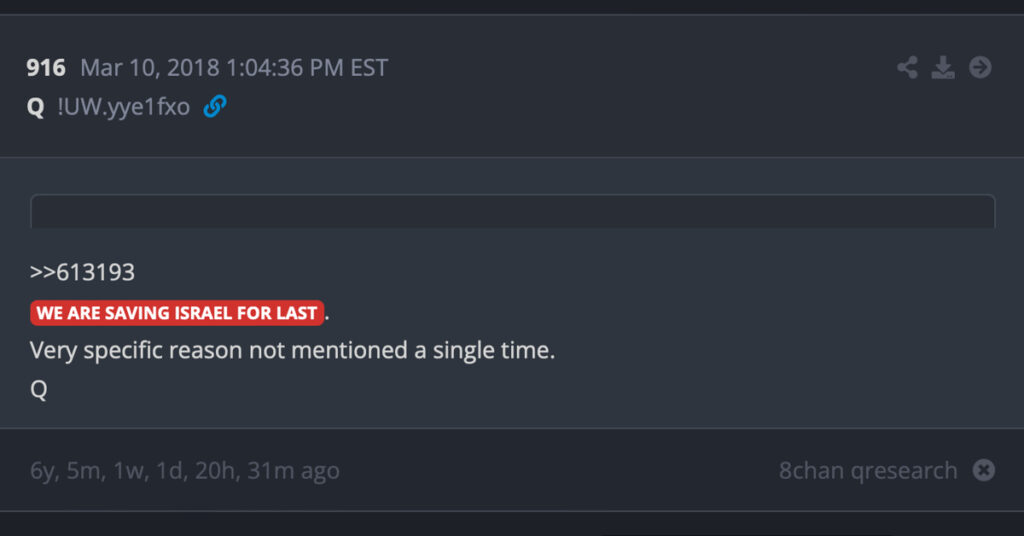
Task: Open the post via right-arrow circle icon
Action: click(x=980, y=68)
